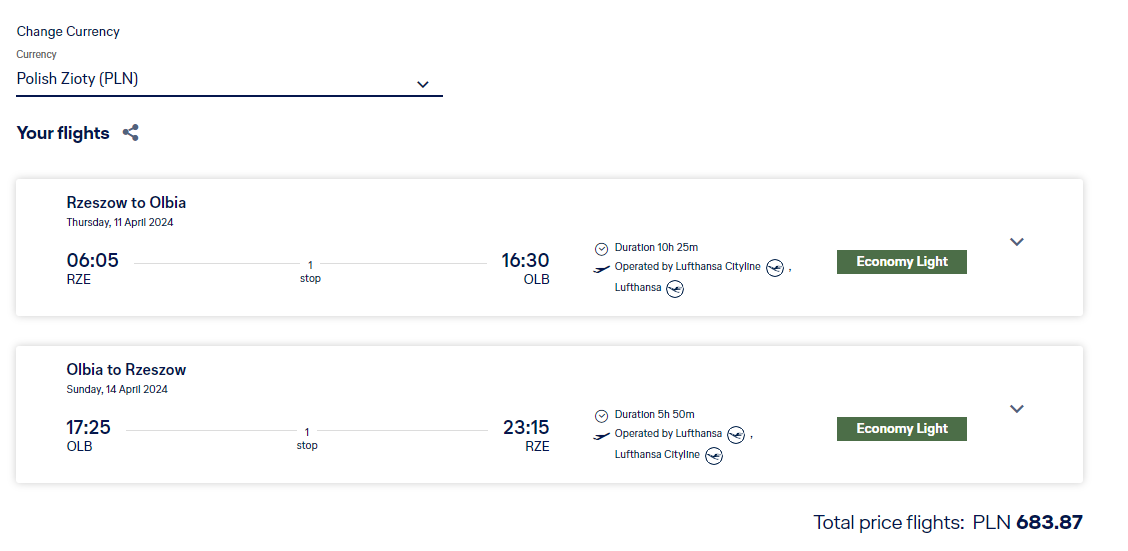The image size is (1128, 551).
Task: Open the currency dropdown arrow
Action: click(422, 84)
